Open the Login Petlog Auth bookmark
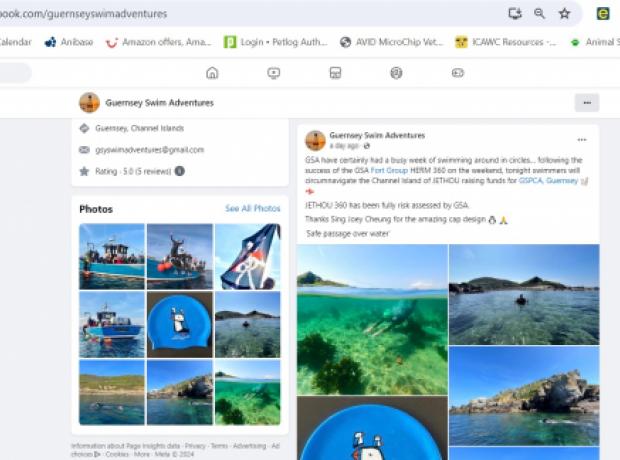 coord(276,42)
